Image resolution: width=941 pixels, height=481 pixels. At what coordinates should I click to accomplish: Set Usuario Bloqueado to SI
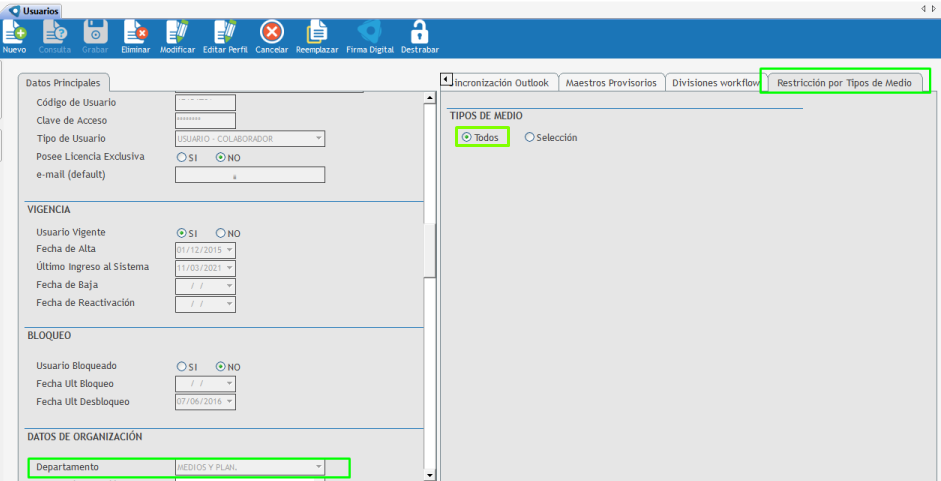click(181, 366)
